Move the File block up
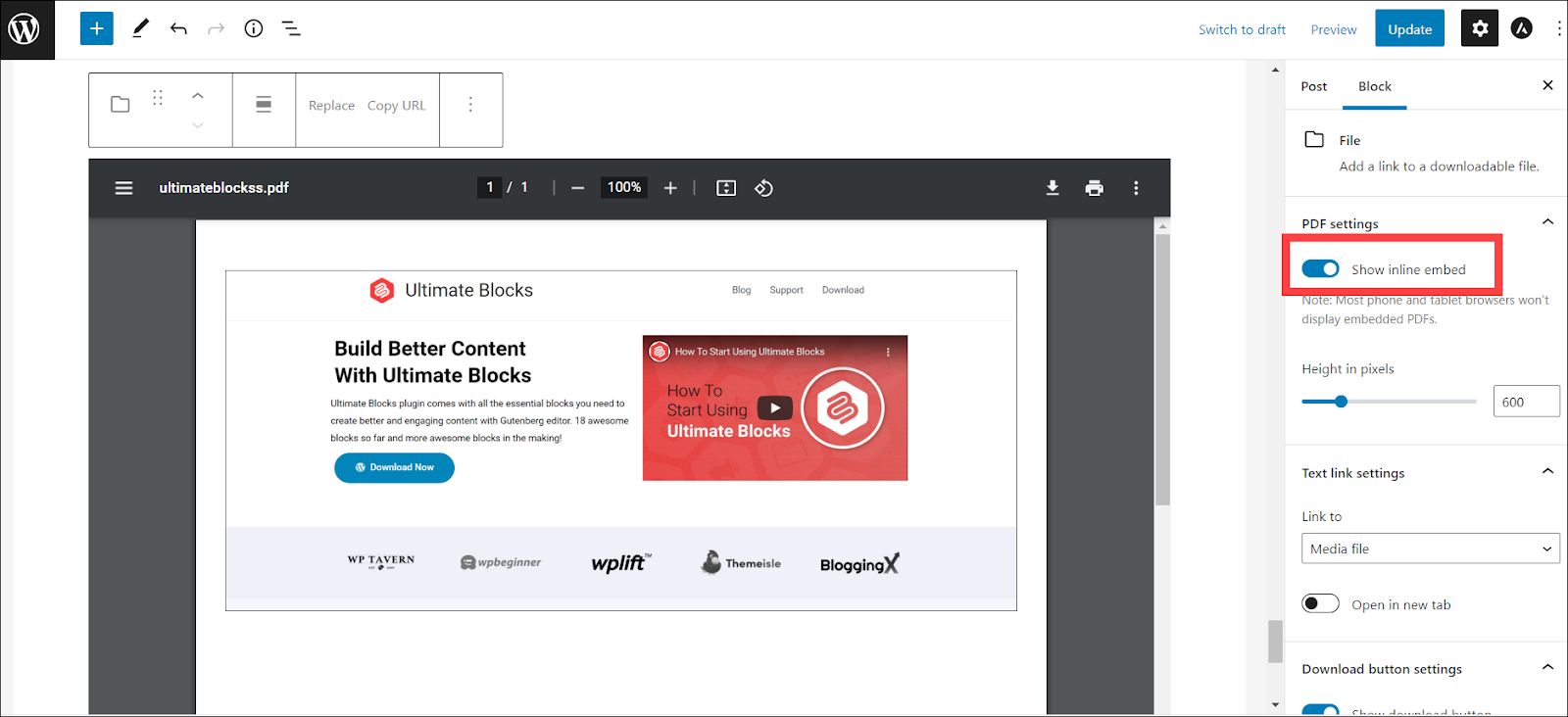Viewport: 1568px width, 717px height. click(x=198, y=95)
